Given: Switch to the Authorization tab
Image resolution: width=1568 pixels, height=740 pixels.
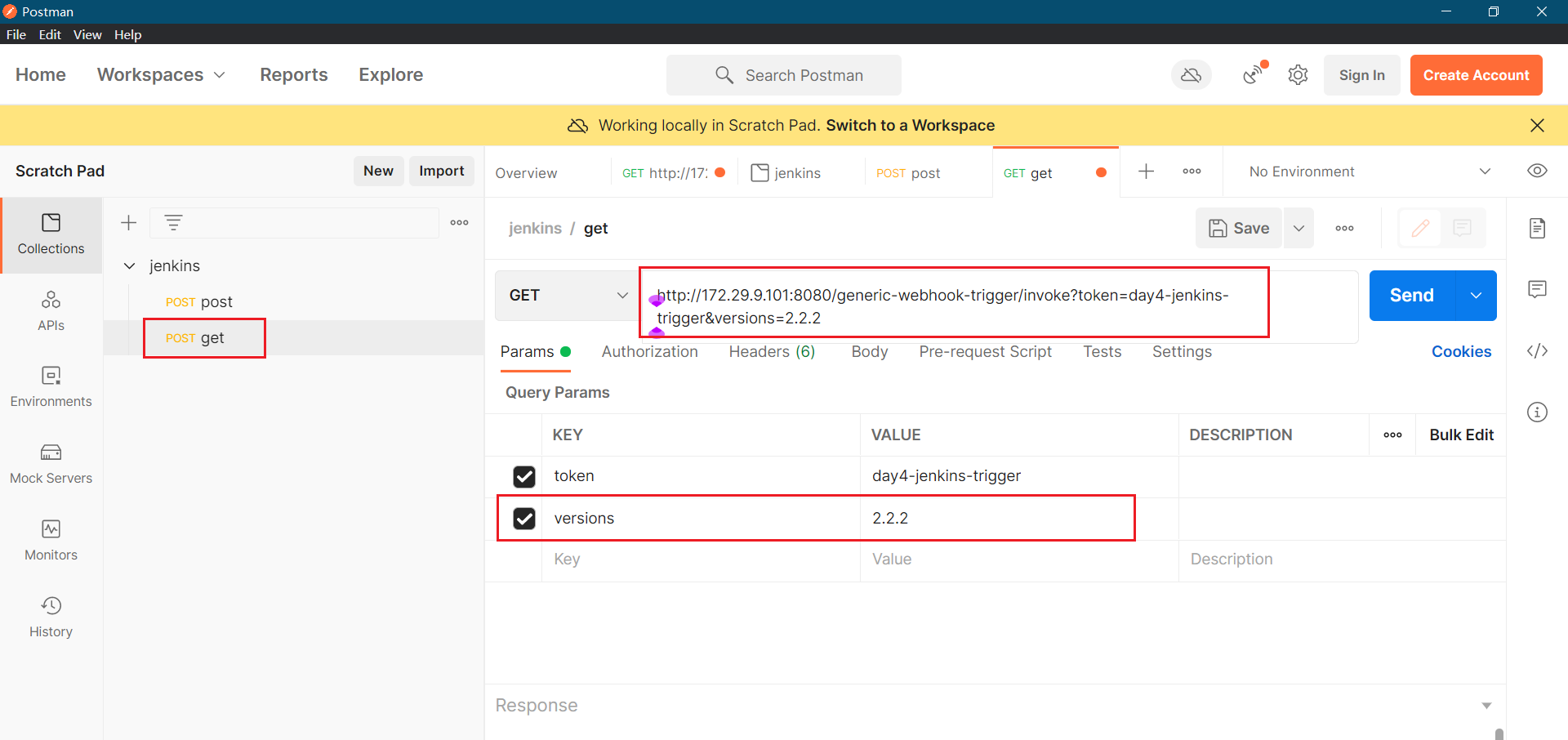Looking at the screenshot, I should pyautogui.click(x=649, y=351).
